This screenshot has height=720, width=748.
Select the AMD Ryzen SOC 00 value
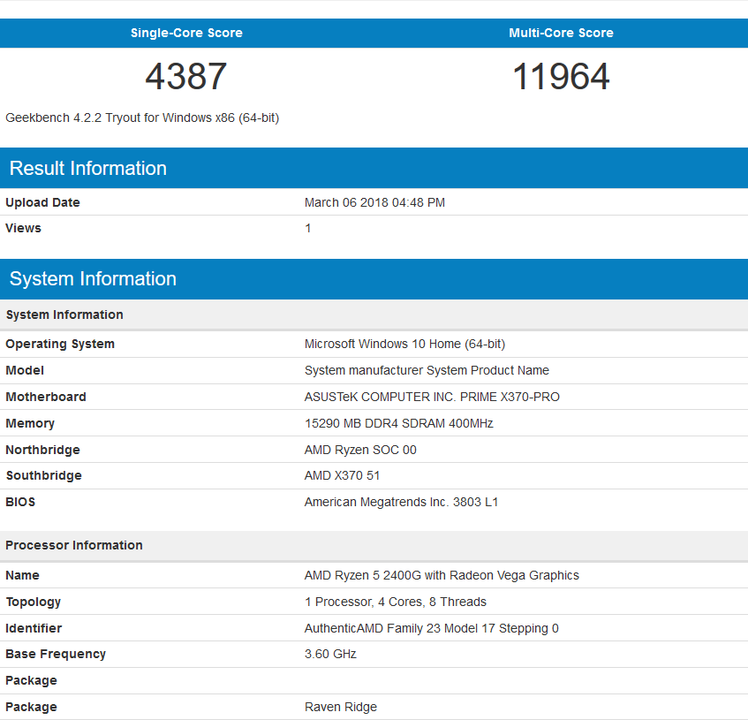(360, 450)
